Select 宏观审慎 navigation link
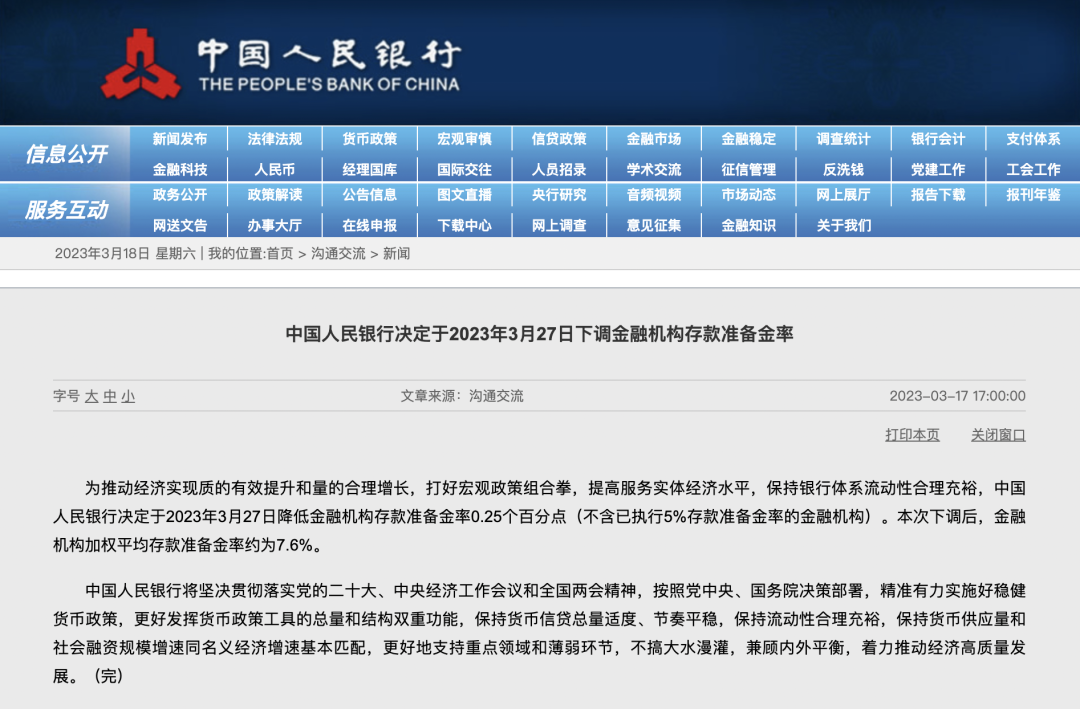1080x709 pixels. pos(464,139)
